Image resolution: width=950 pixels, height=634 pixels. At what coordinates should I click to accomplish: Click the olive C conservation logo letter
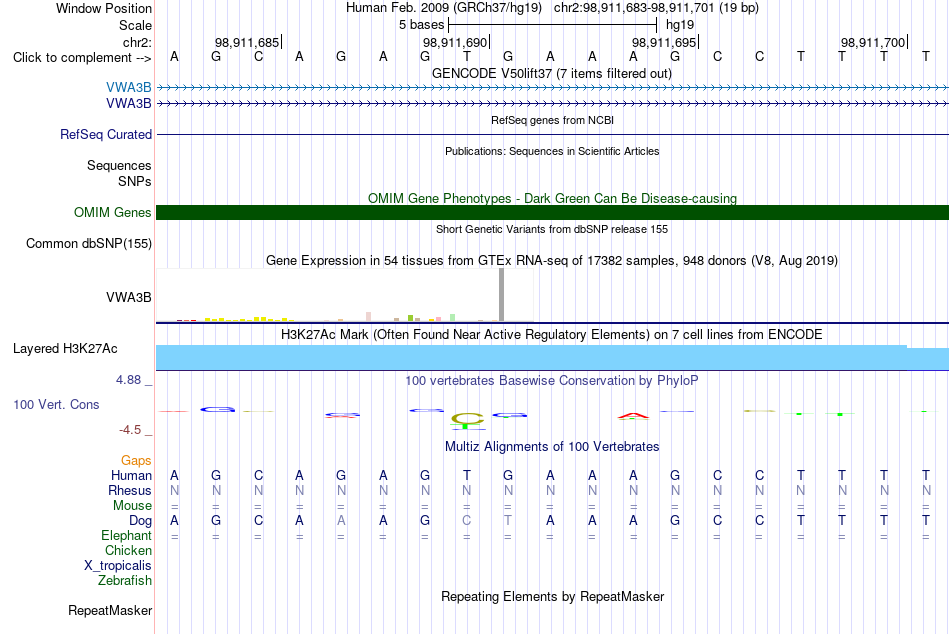click(467, 418)
